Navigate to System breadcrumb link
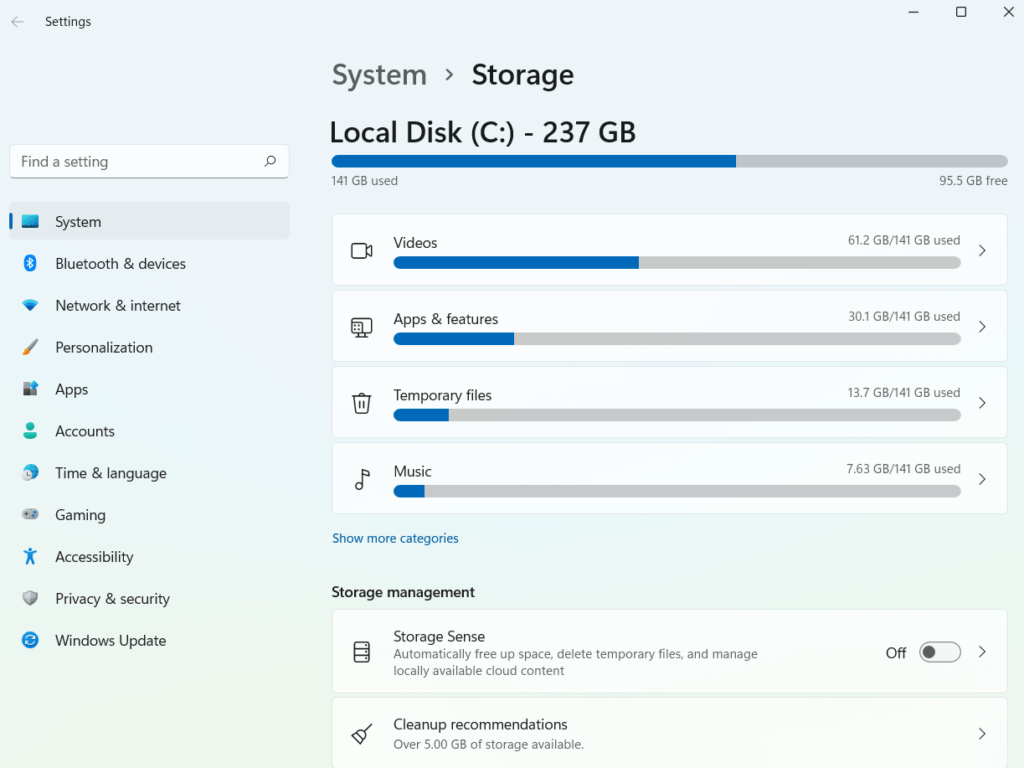The width and height of the screenshot is (1024, 768). [x=379, y=75]
